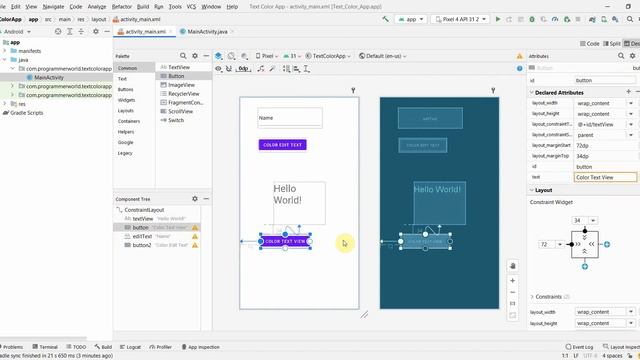
Task: Open the Terminal tool window
Action: pyautogui.click(x=45, y=347)
